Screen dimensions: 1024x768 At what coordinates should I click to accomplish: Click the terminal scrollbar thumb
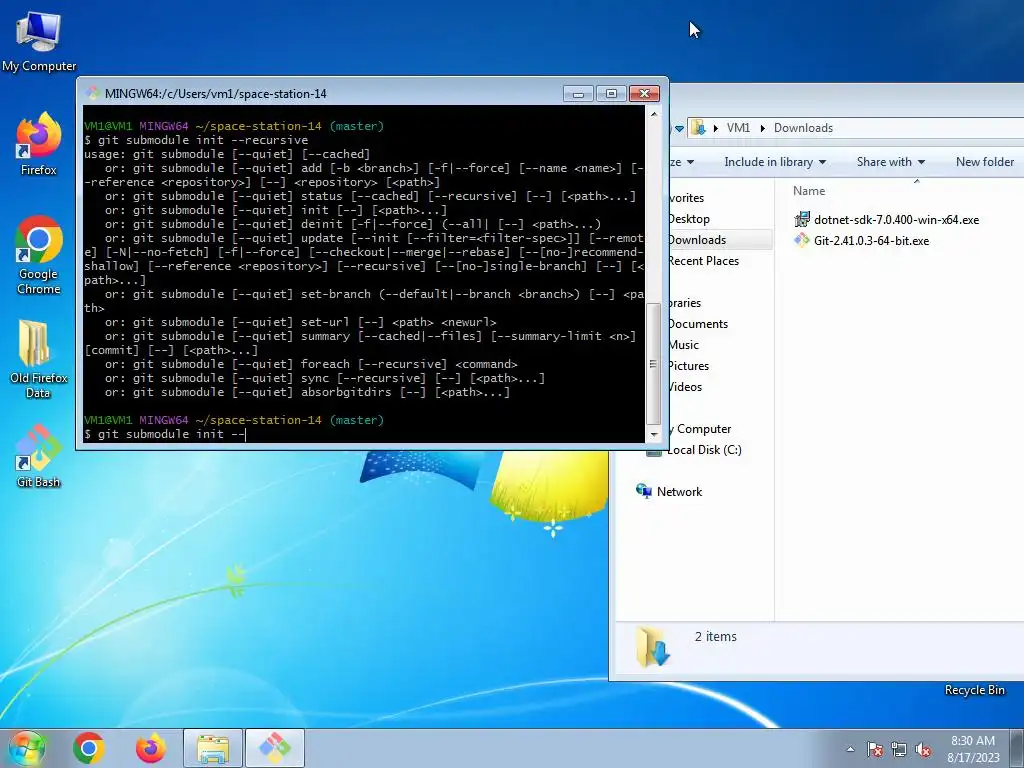point(653,363)
